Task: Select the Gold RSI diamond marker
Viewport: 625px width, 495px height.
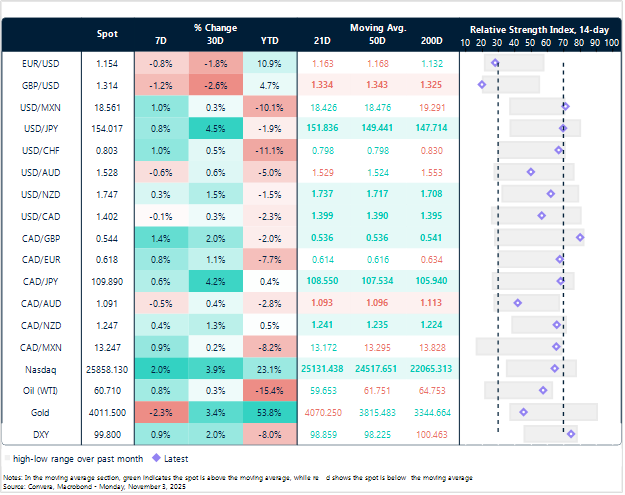Action: 524,412
